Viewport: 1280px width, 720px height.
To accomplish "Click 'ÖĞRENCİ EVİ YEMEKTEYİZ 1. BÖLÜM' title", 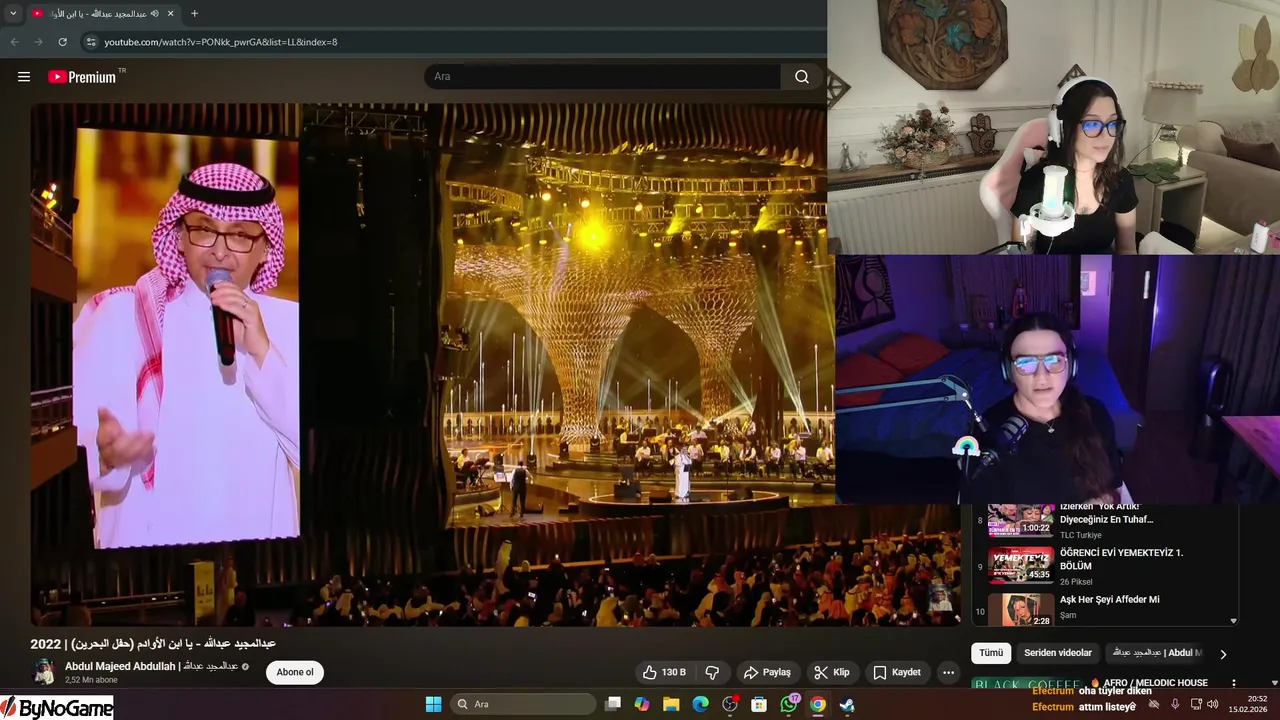I will [1121, 559].
